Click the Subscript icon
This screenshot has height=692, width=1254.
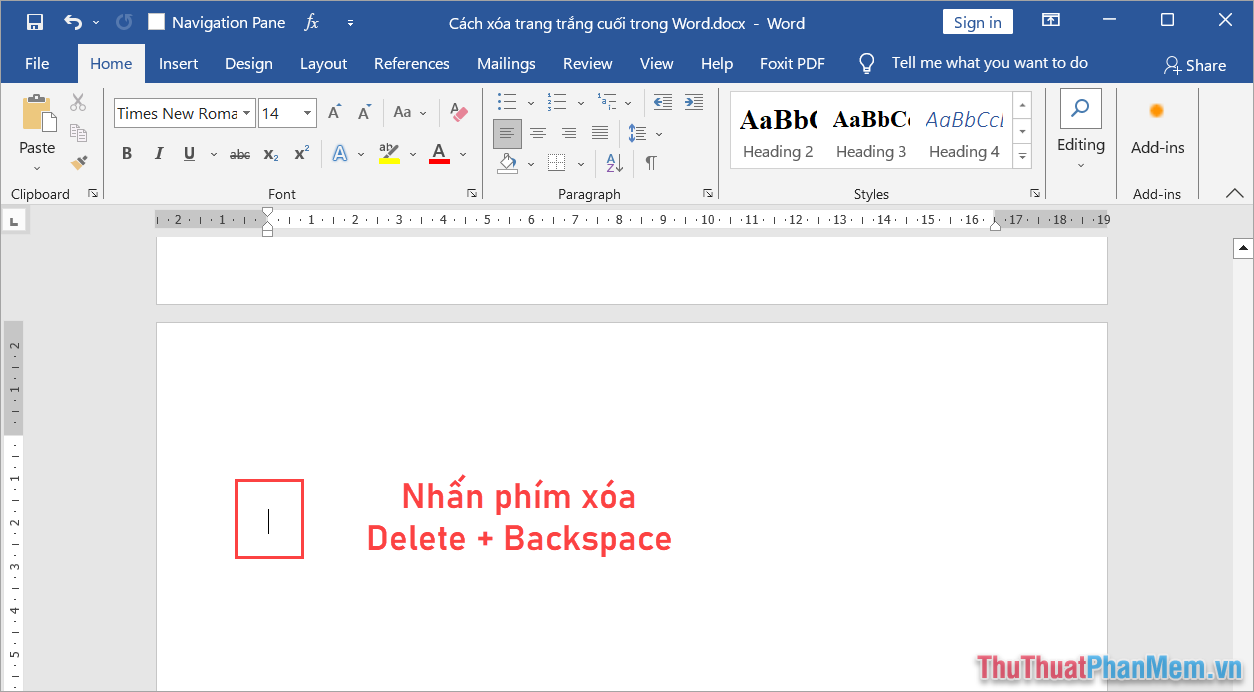pos(270,153)
